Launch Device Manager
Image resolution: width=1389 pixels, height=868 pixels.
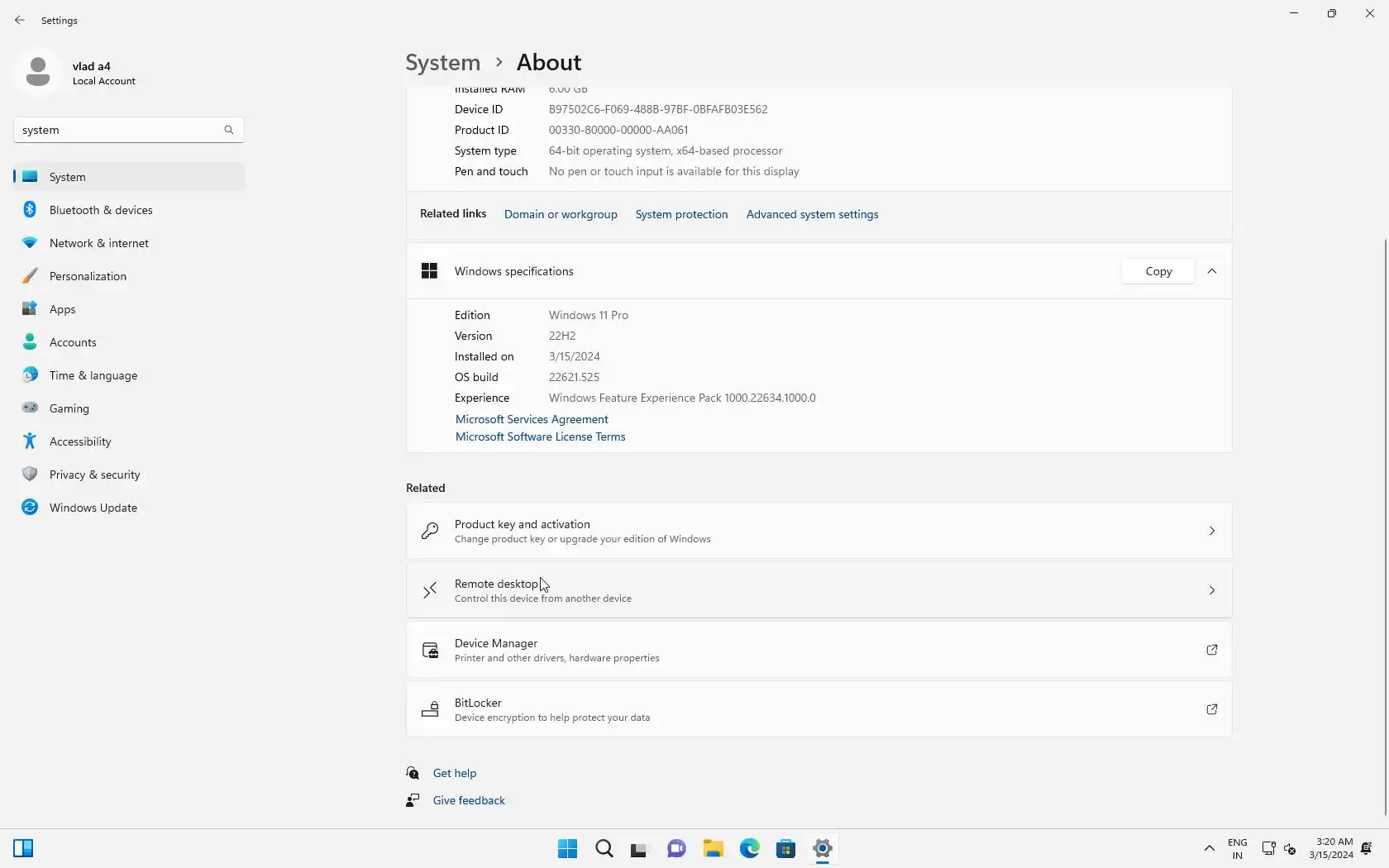(x=819, y=650)
